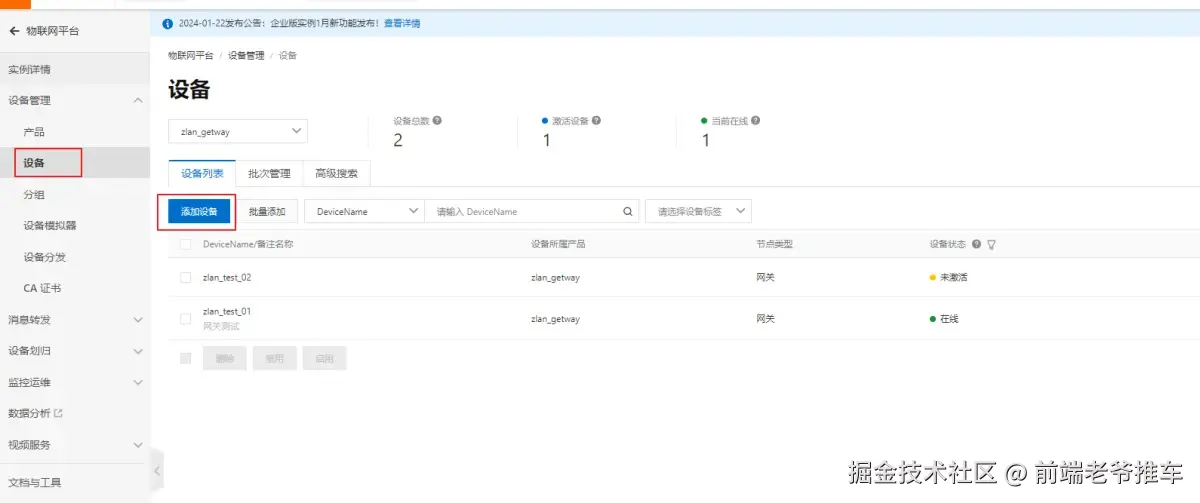Click the 设备所属产品 column header

click(558, 244)
